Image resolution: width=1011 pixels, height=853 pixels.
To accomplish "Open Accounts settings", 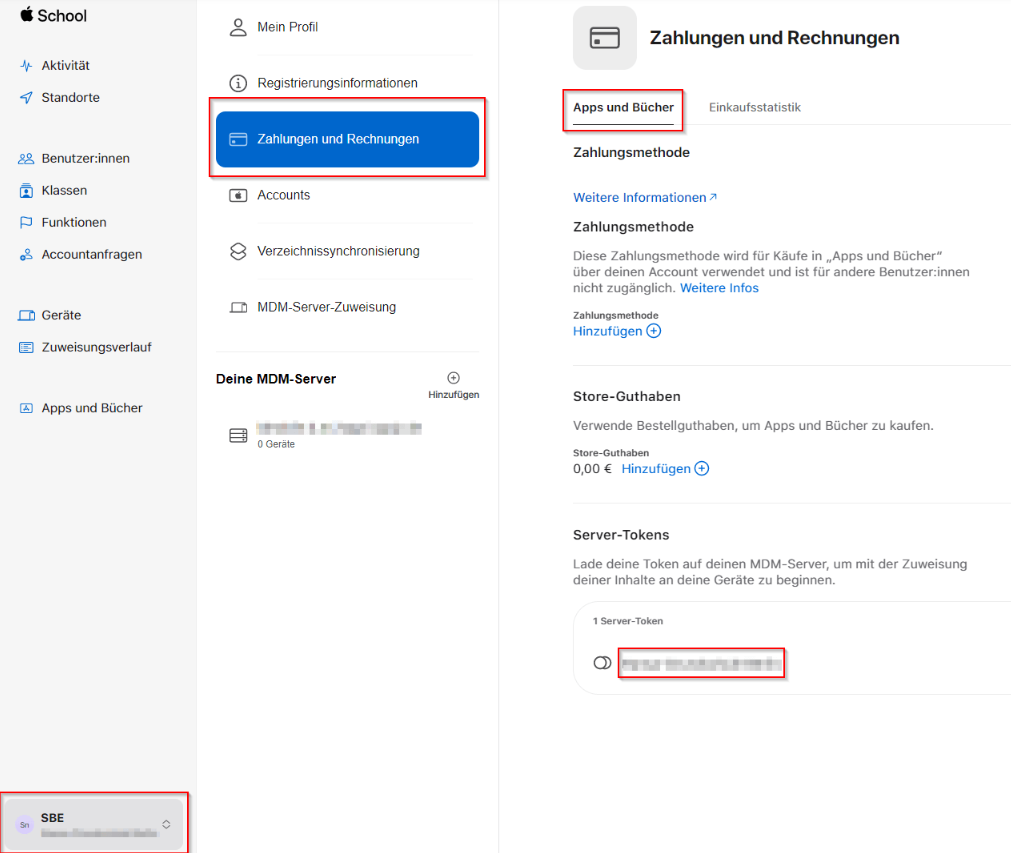I will (x=283, y=195).
